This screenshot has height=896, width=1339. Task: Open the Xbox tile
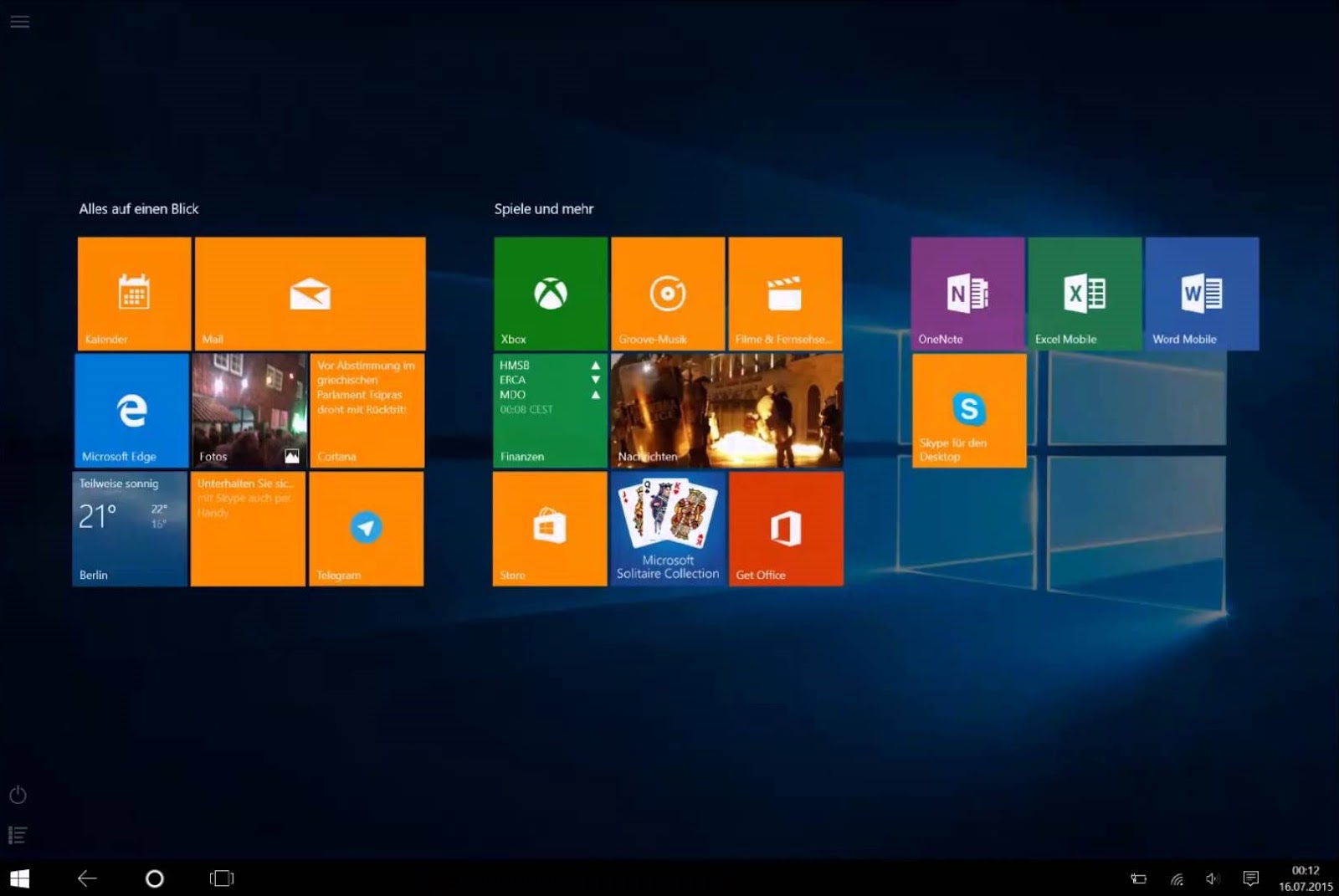tap(551, 294)
